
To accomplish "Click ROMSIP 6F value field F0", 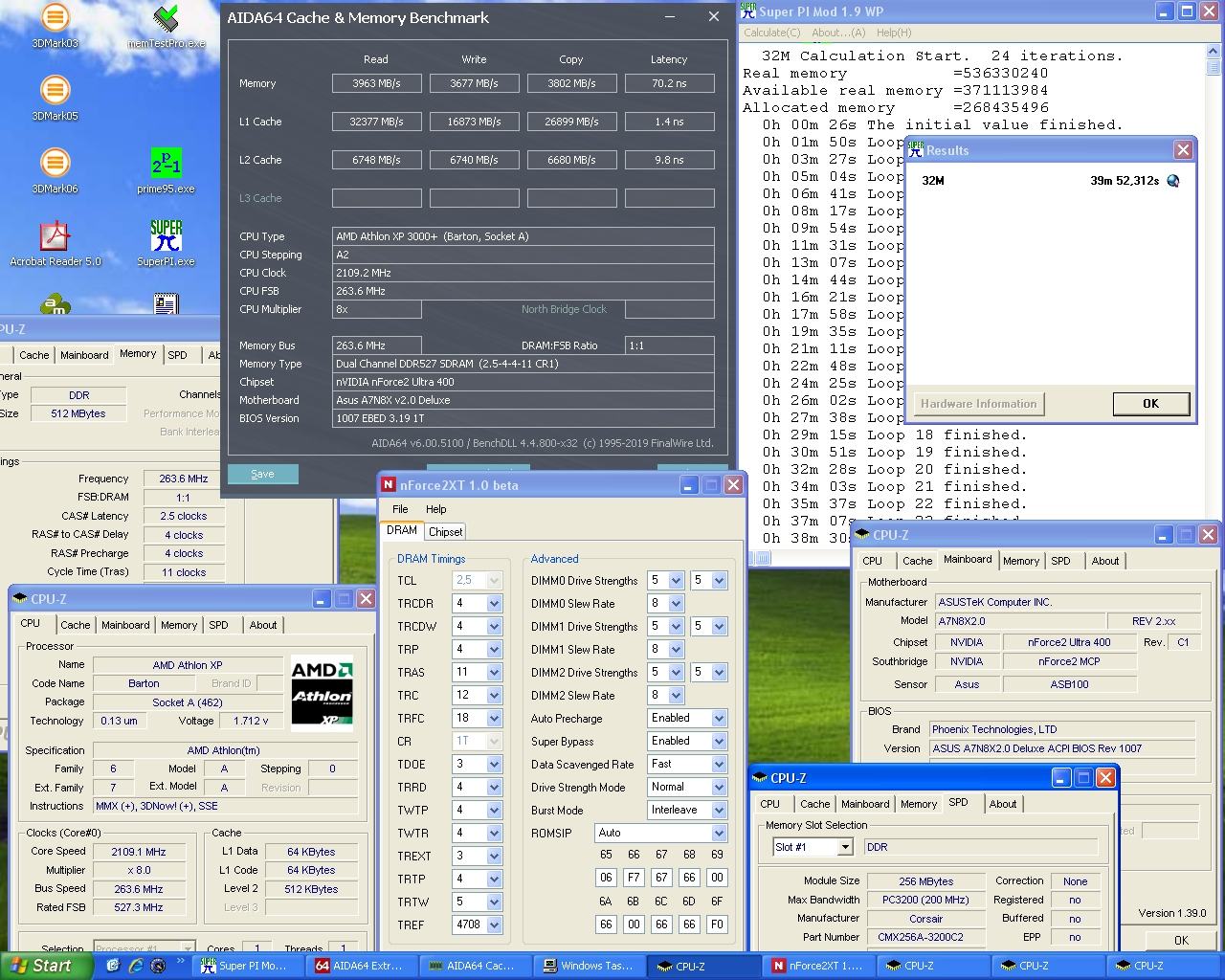I will (717, 924).
